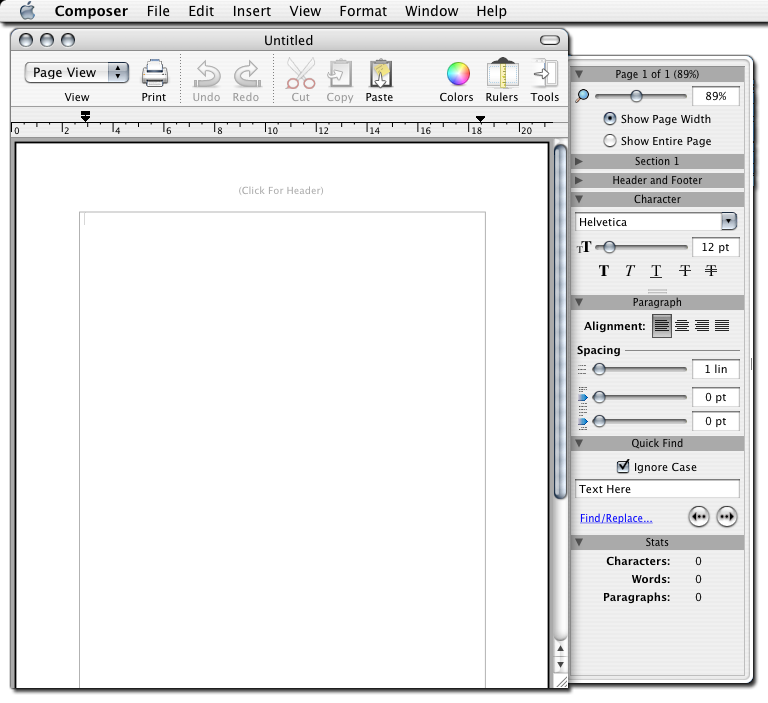
Task: Collapse the Stats panel
Action: (579, 542)
